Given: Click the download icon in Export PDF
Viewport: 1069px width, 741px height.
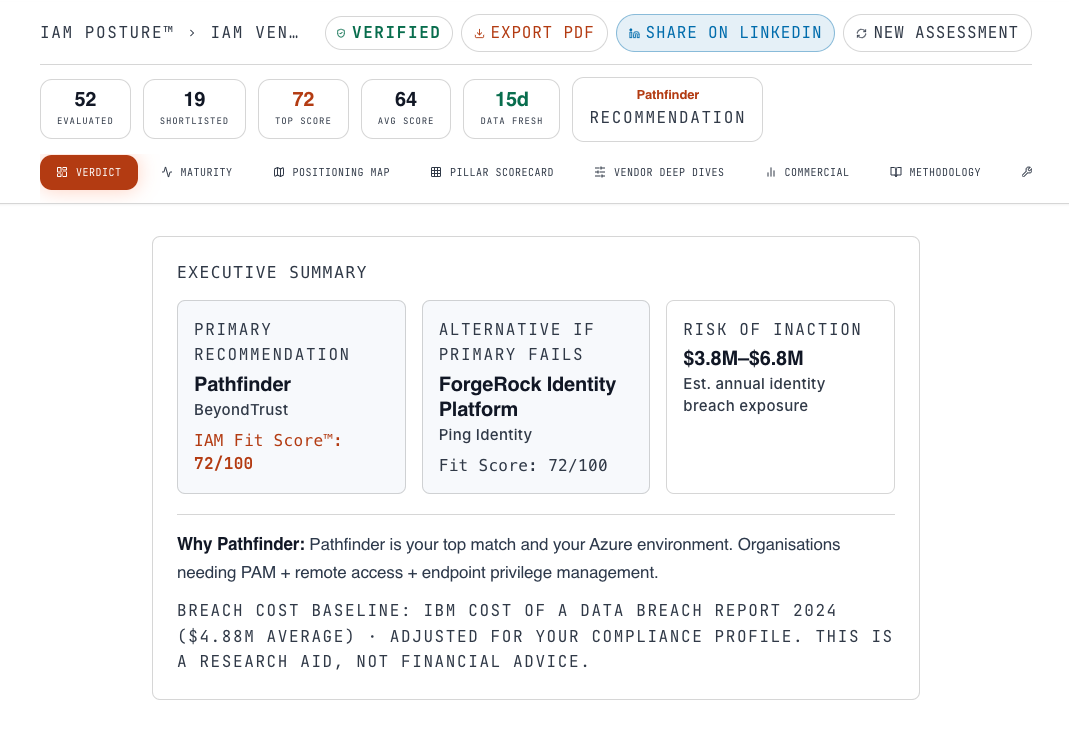Looking at the screenshot, I should coord(479,33).
